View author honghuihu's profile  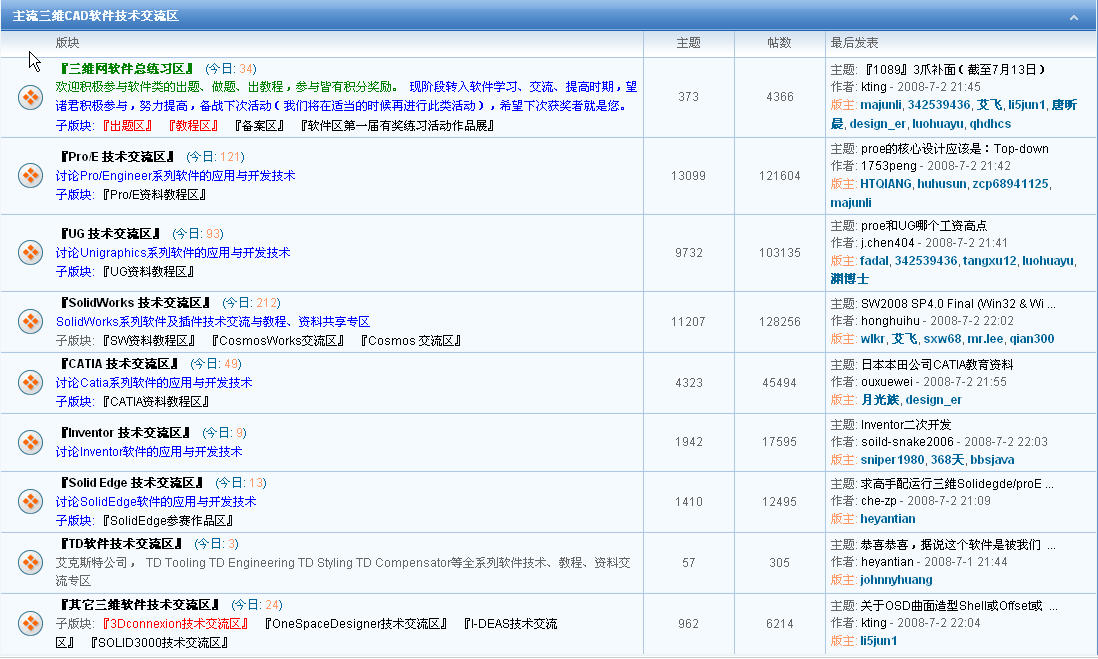(890, 321)
